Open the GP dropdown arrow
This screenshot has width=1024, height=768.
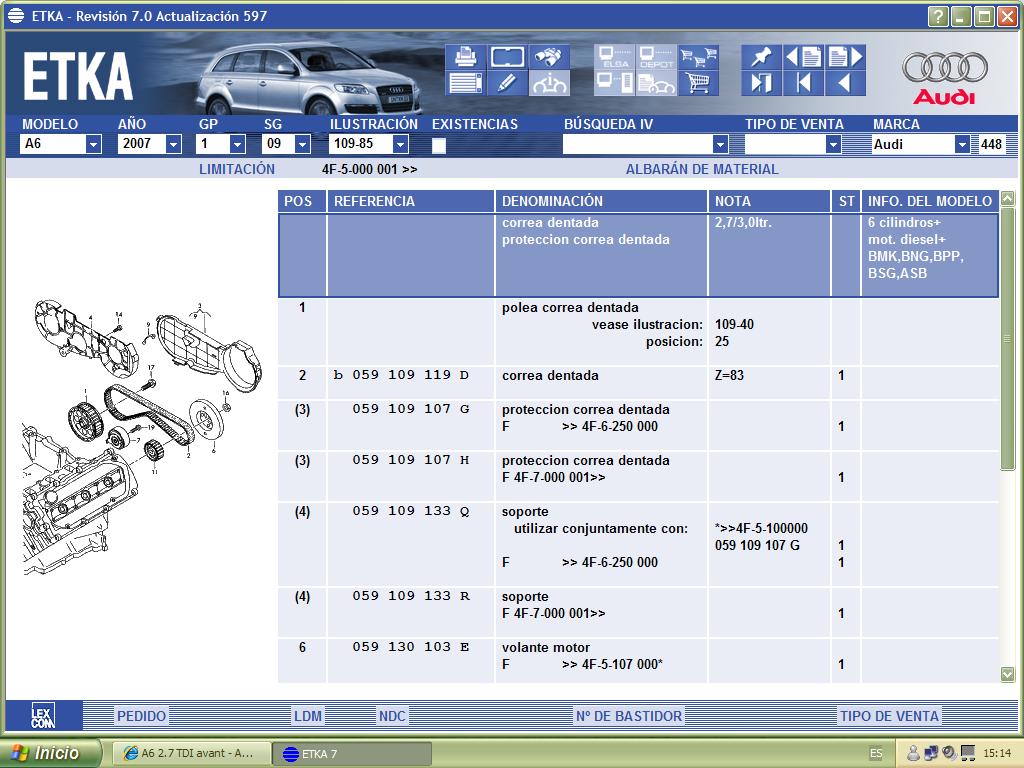(x=238, y=144)
